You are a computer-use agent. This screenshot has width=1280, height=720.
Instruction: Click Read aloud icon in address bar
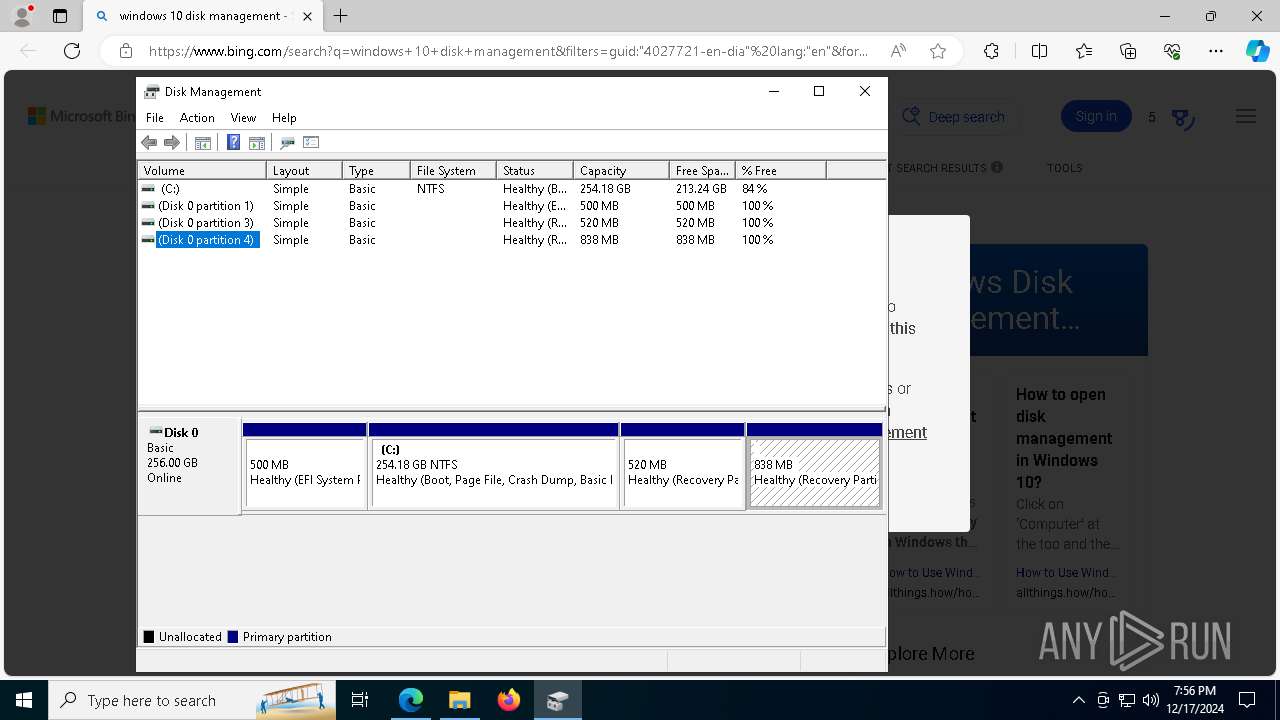point(898,51)
